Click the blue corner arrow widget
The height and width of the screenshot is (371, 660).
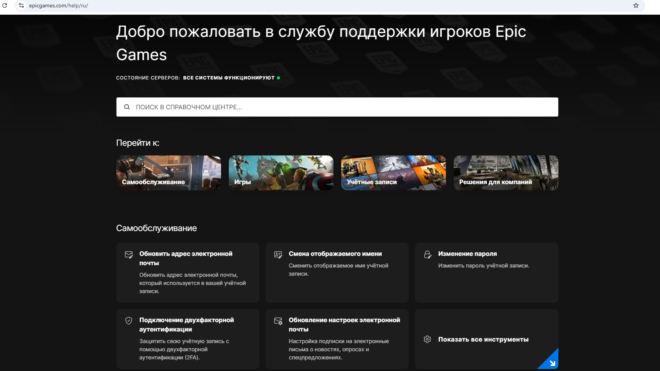click(549, 360)
